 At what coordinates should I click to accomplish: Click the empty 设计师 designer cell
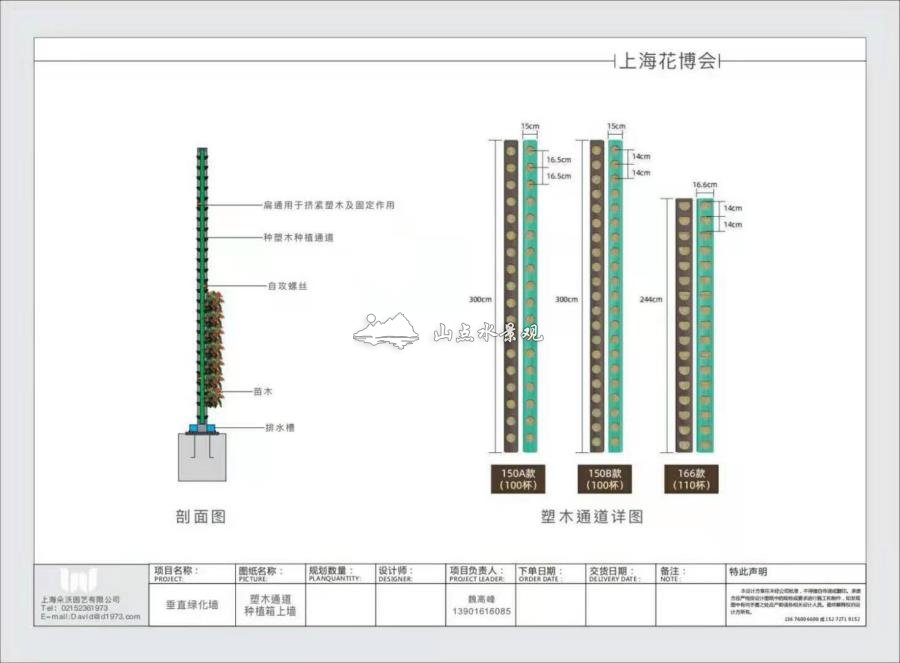(409, 605)
